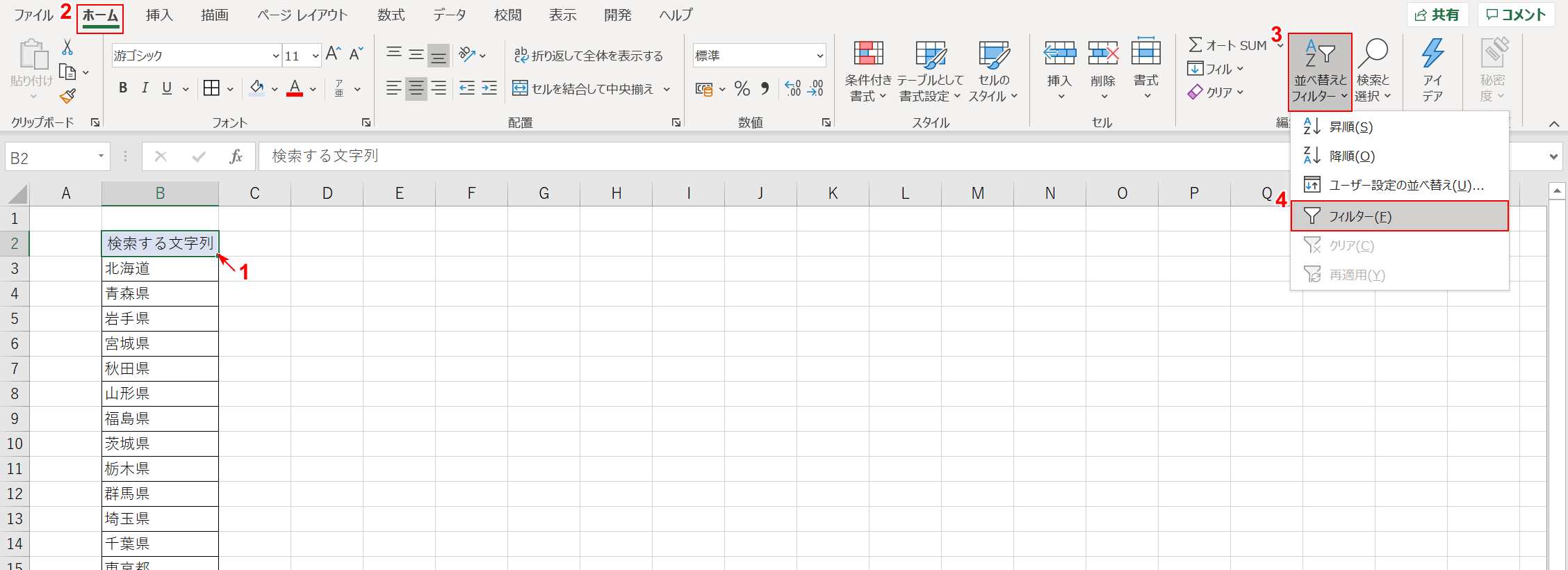Switch to the Data (データ) tab
Viewport: 1568px width, 570px height.
tap(449, 15)
